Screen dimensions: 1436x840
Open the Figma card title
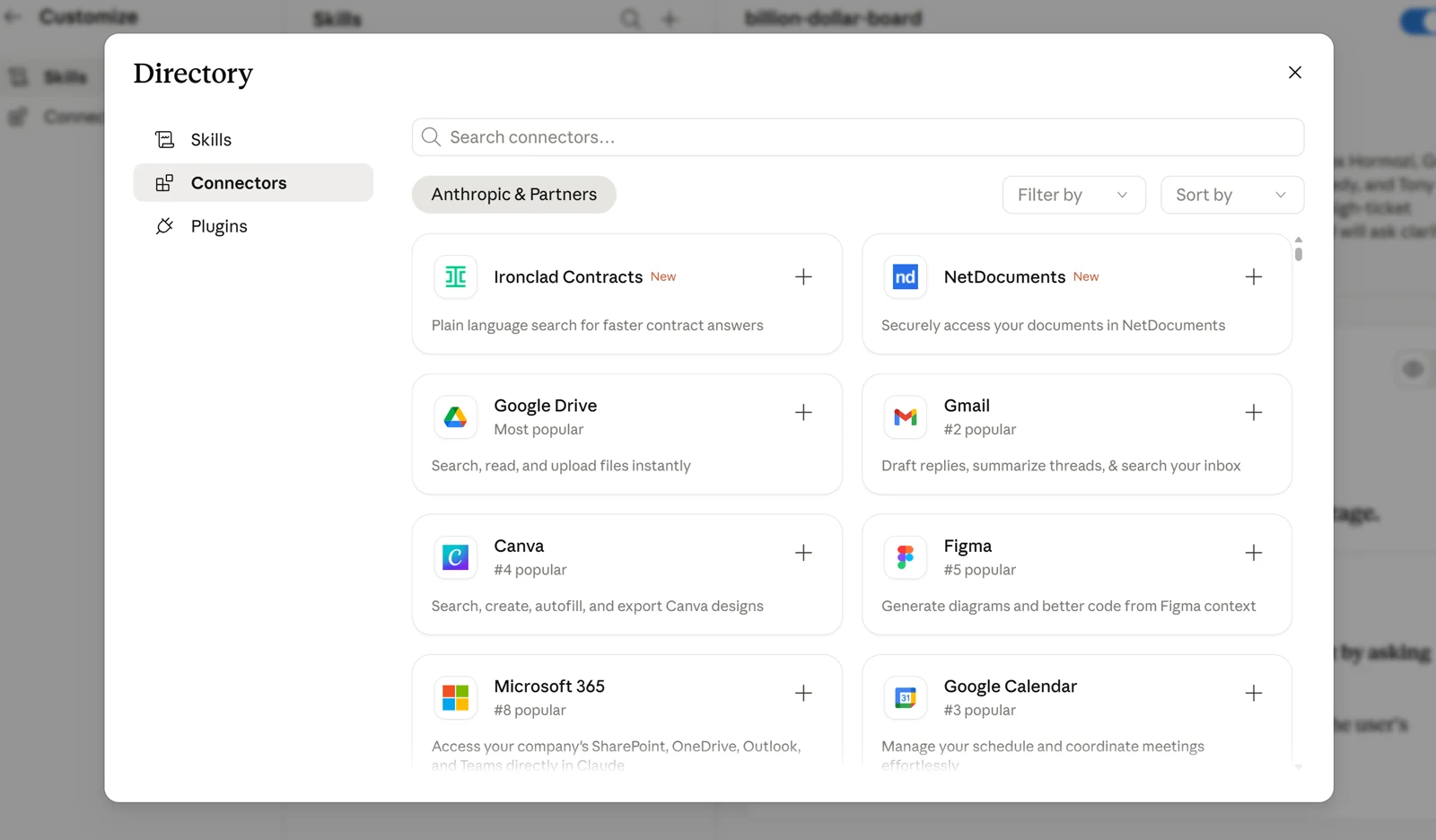point(968,546)
